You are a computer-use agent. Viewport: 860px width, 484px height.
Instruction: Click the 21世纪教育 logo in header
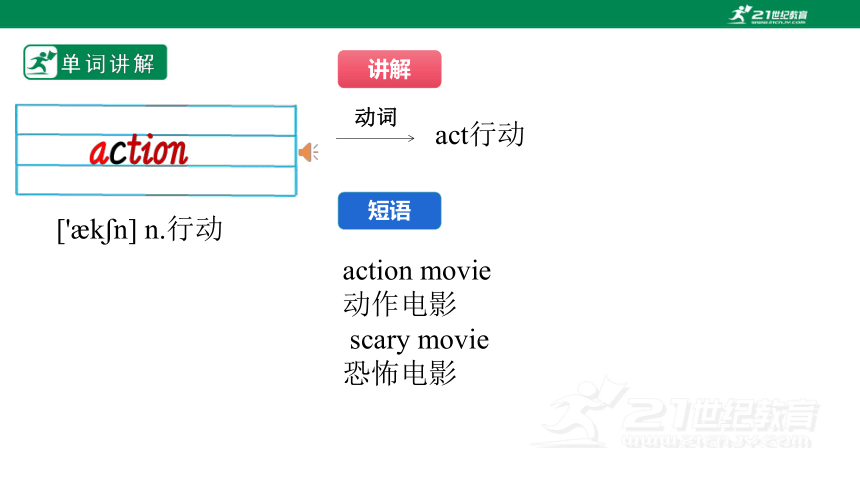tap(767, 15)
